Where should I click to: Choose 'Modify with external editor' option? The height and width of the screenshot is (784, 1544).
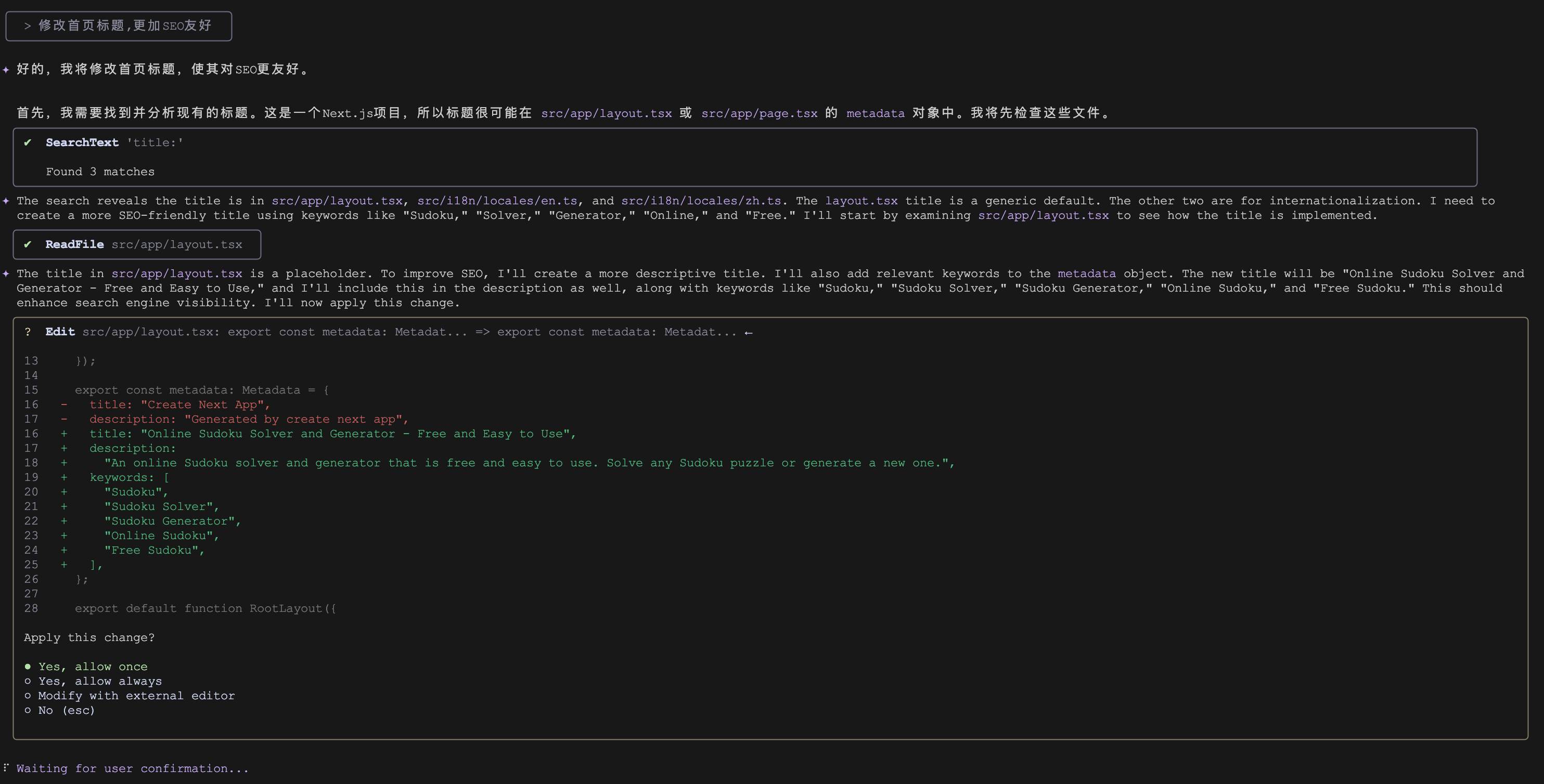coord(130,696)
